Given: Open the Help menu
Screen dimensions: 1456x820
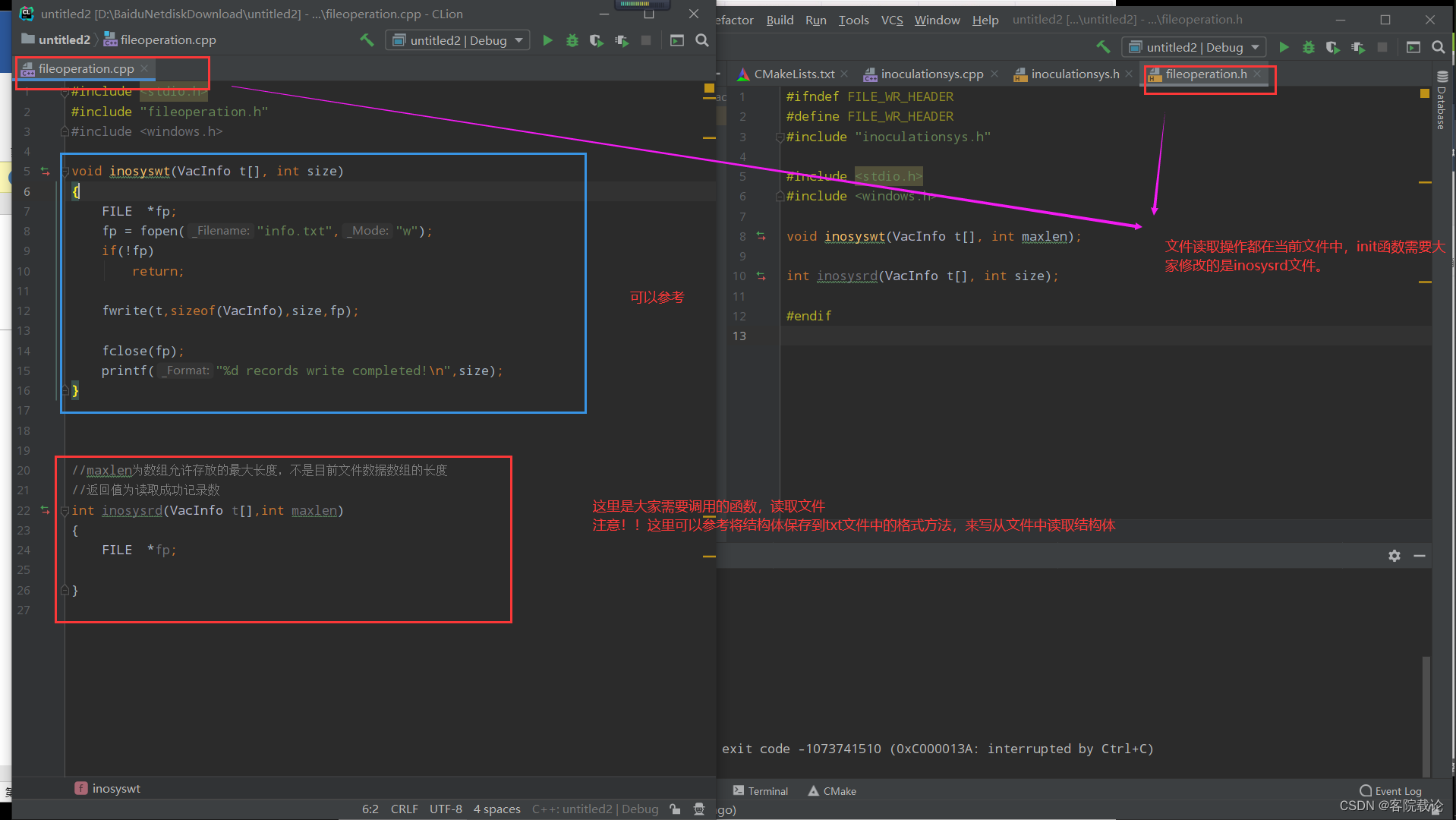Looking at the screenshot, I should [x=985, y=20].
